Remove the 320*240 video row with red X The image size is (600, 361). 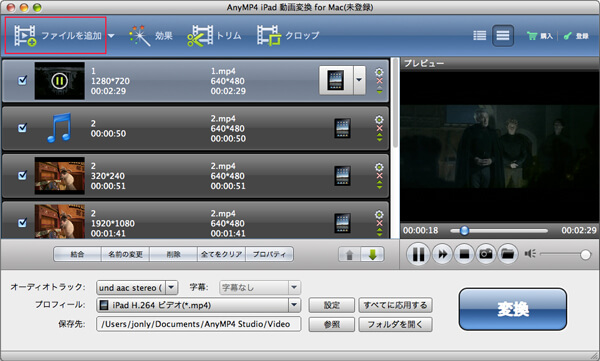click(x=379, y=176)
